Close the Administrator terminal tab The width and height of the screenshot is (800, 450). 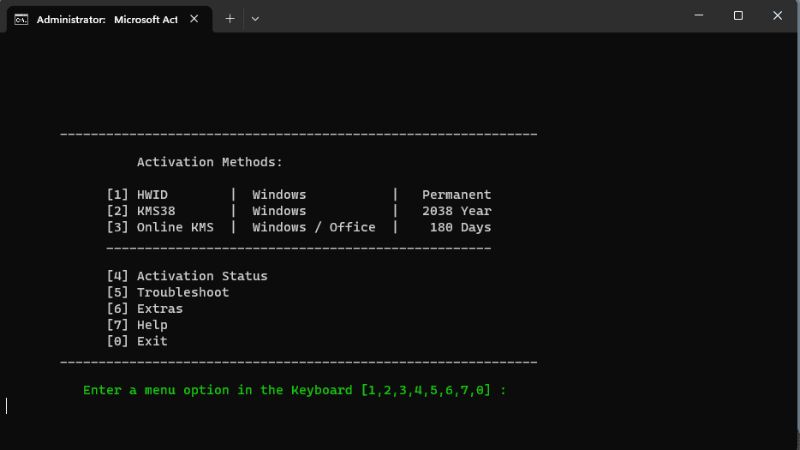(194, 19)
